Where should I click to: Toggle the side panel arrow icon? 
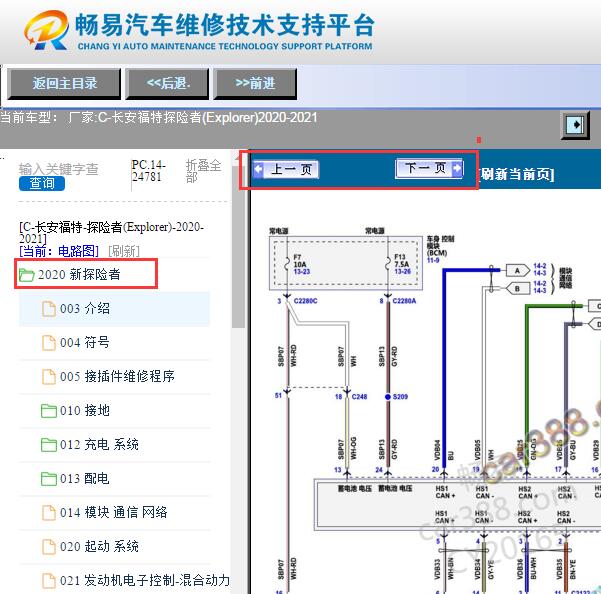576,125
